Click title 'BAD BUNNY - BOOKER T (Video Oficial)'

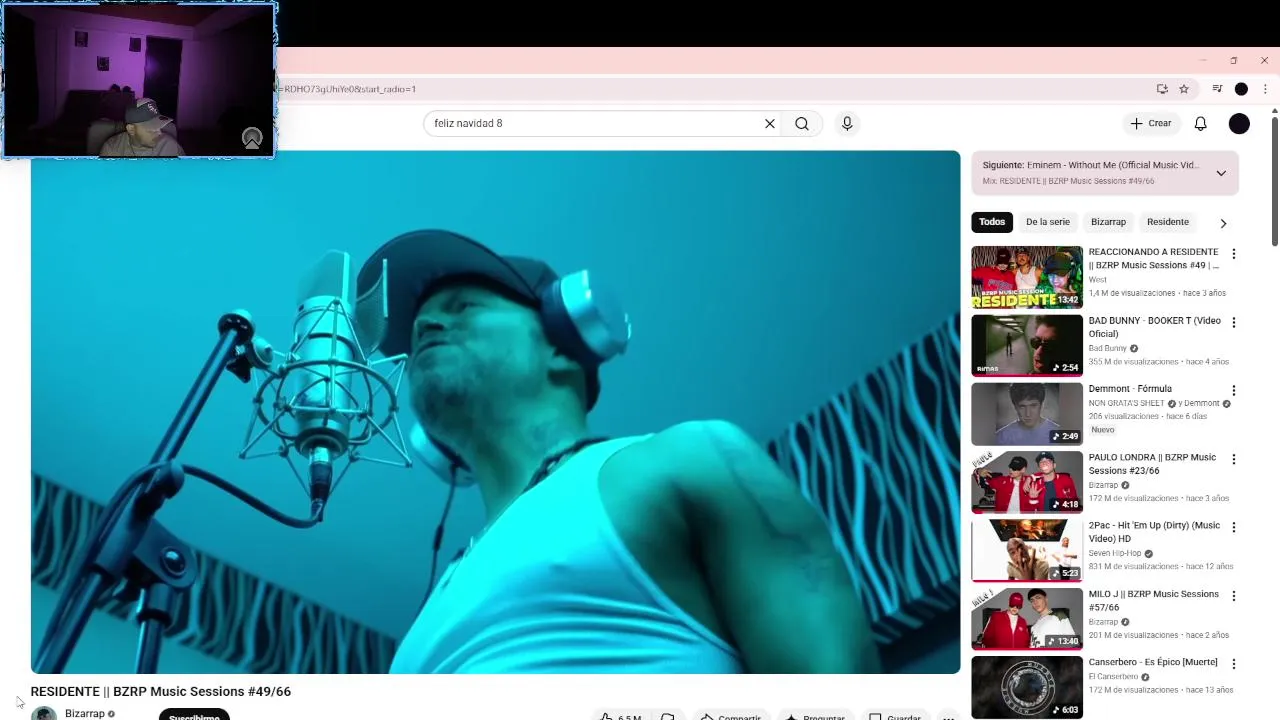pyautogui.click(x=1155, y=327)
